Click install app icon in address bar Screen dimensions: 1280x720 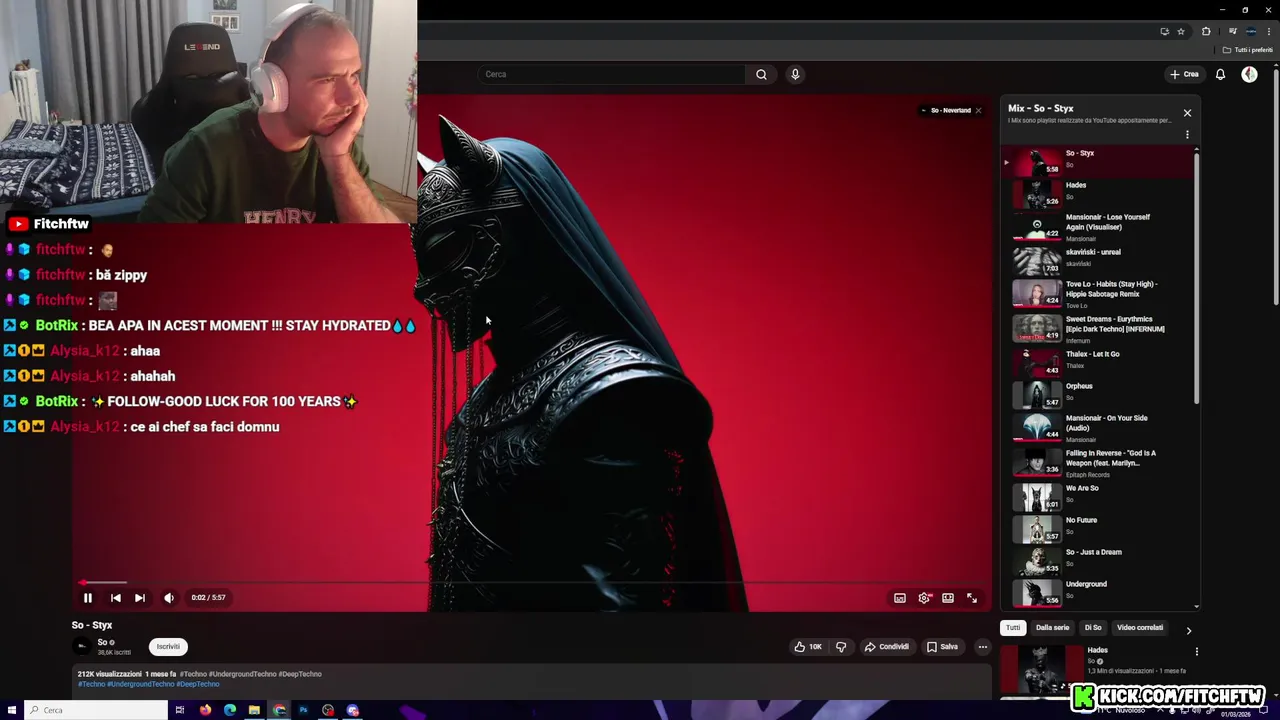pos(1164,31)
